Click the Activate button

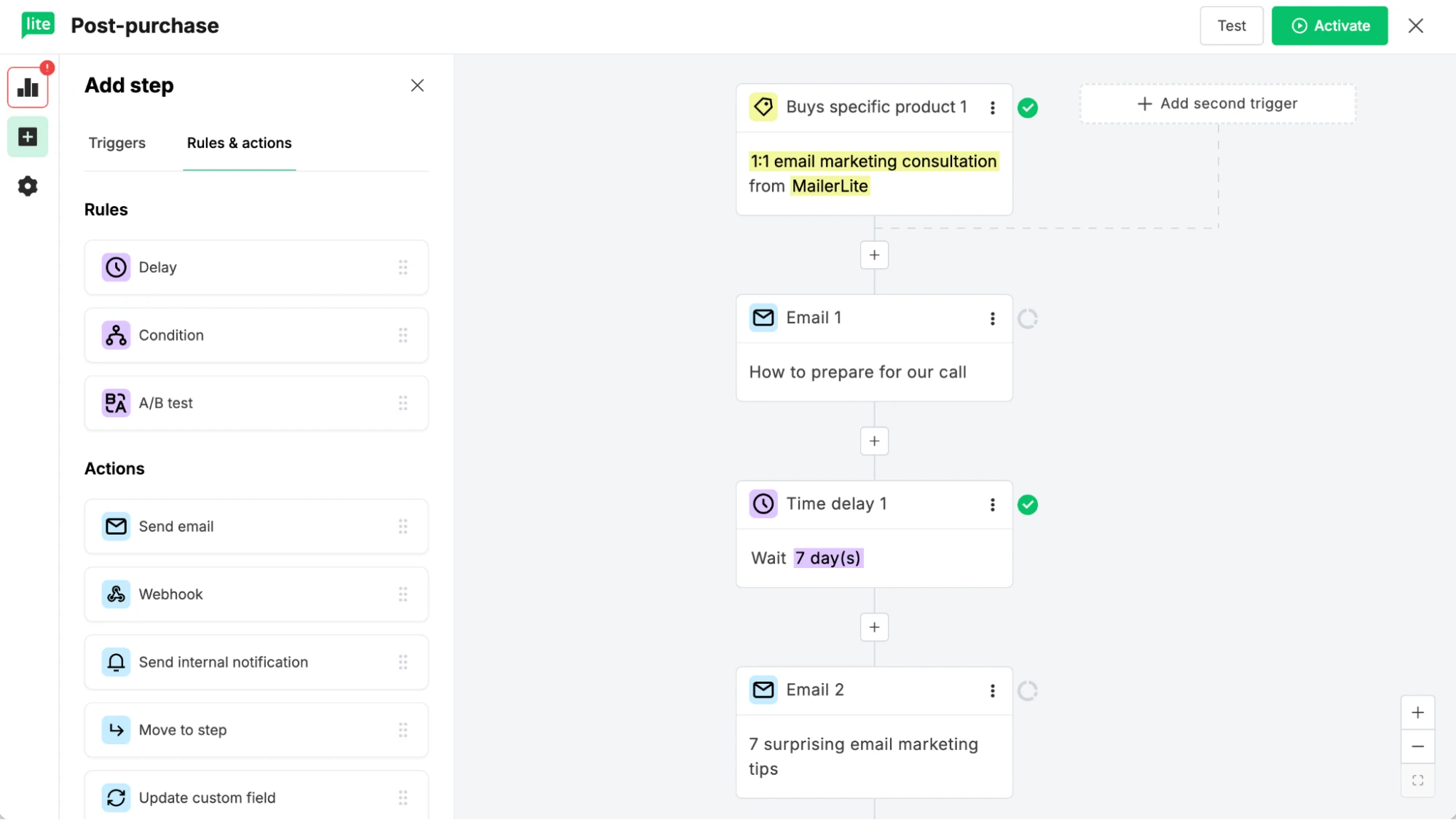1330,25
